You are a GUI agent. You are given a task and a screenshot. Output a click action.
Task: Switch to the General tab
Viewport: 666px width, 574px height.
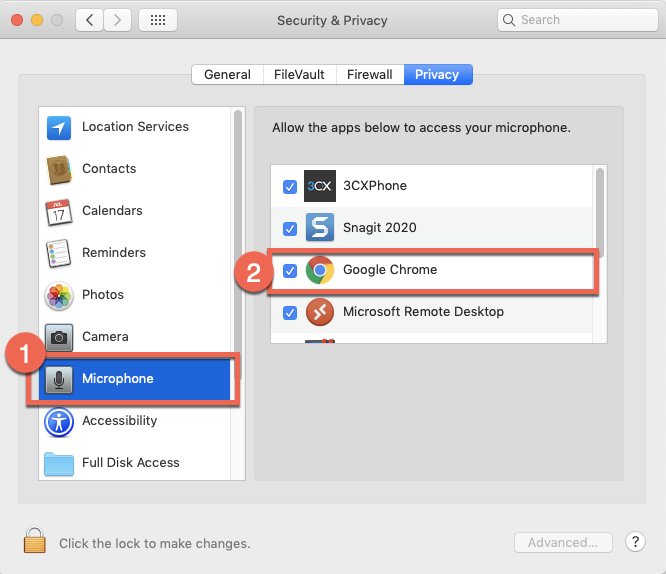[227, 75]
